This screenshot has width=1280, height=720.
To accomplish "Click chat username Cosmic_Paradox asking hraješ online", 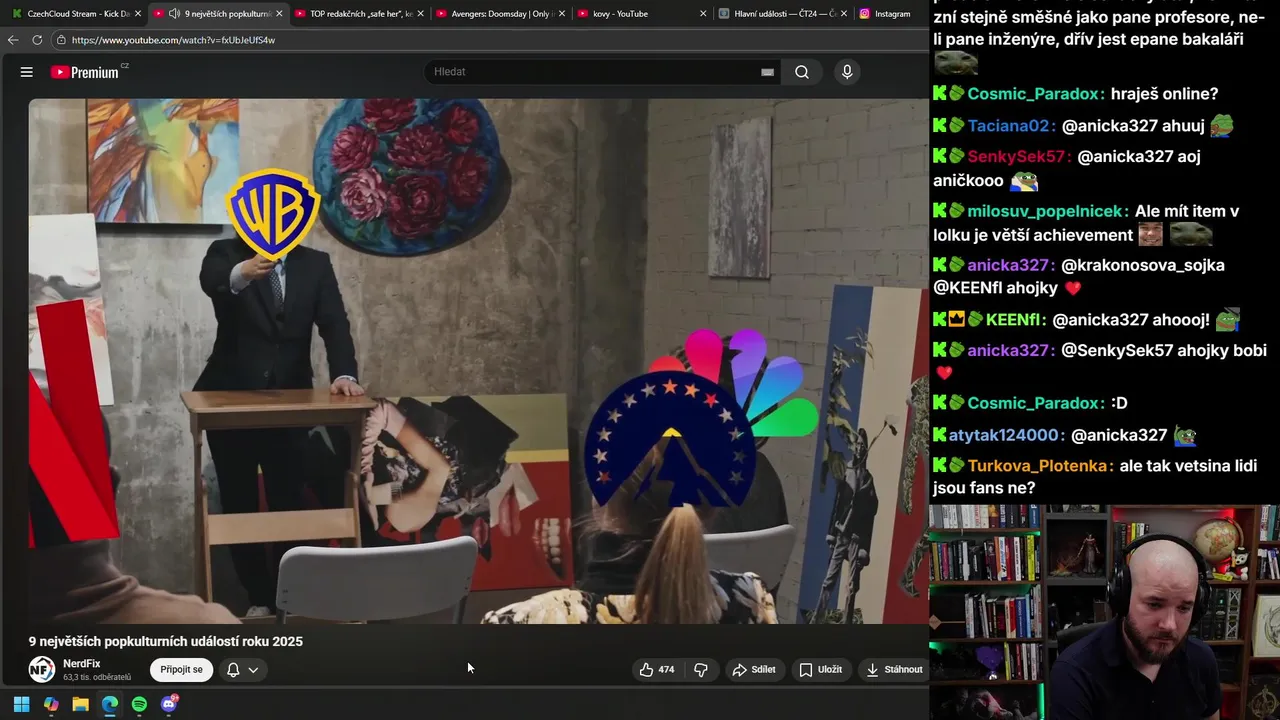I will (1036, 94).
